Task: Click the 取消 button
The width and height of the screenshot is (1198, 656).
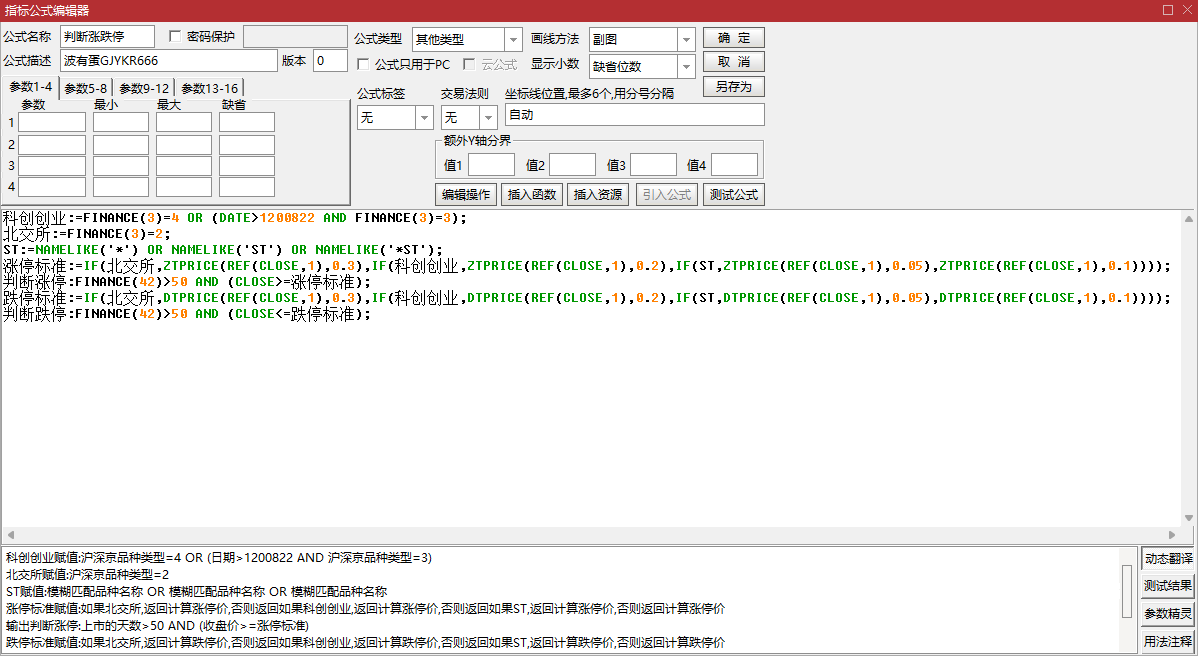Action: (x=733, y=62)
